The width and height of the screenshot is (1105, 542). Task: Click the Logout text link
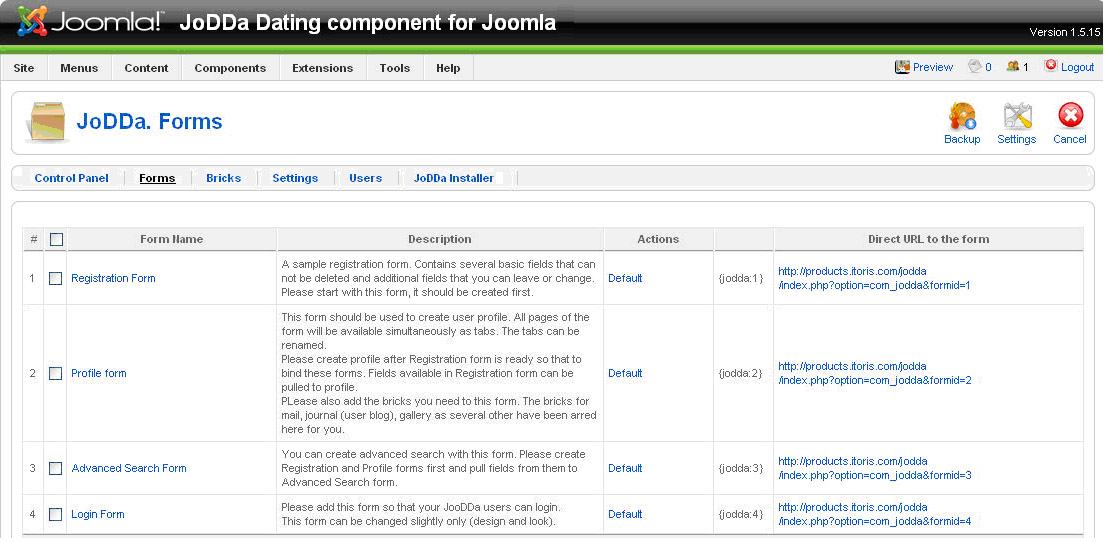click(x=1078, y=67)
